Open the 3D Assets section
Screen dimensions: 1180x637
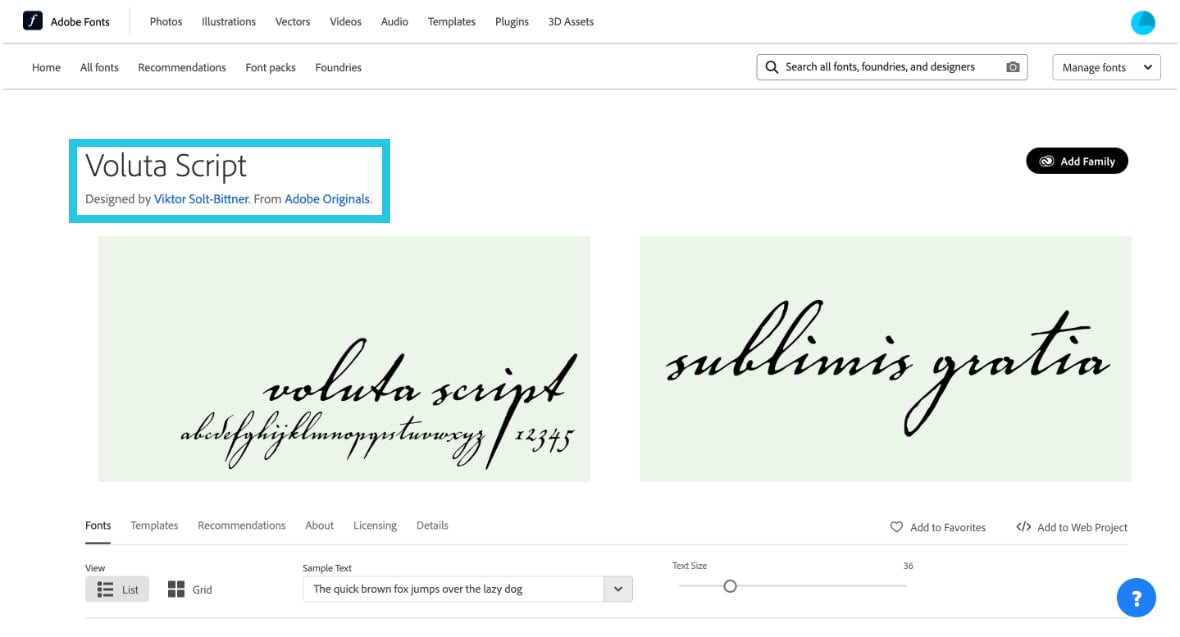(570, 22)
